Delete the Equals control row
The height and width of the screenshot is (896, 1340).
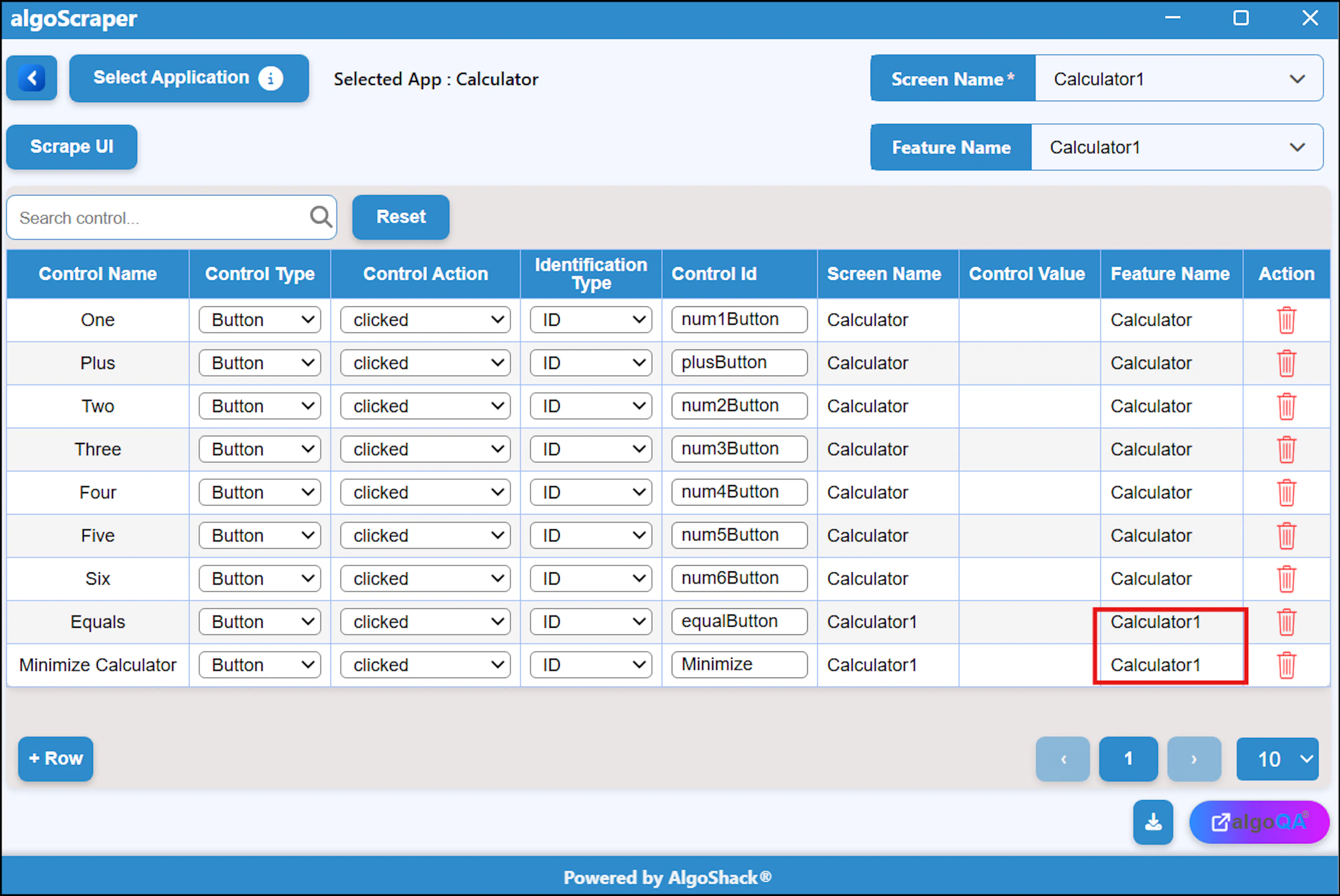click(x=1286, y=622)
